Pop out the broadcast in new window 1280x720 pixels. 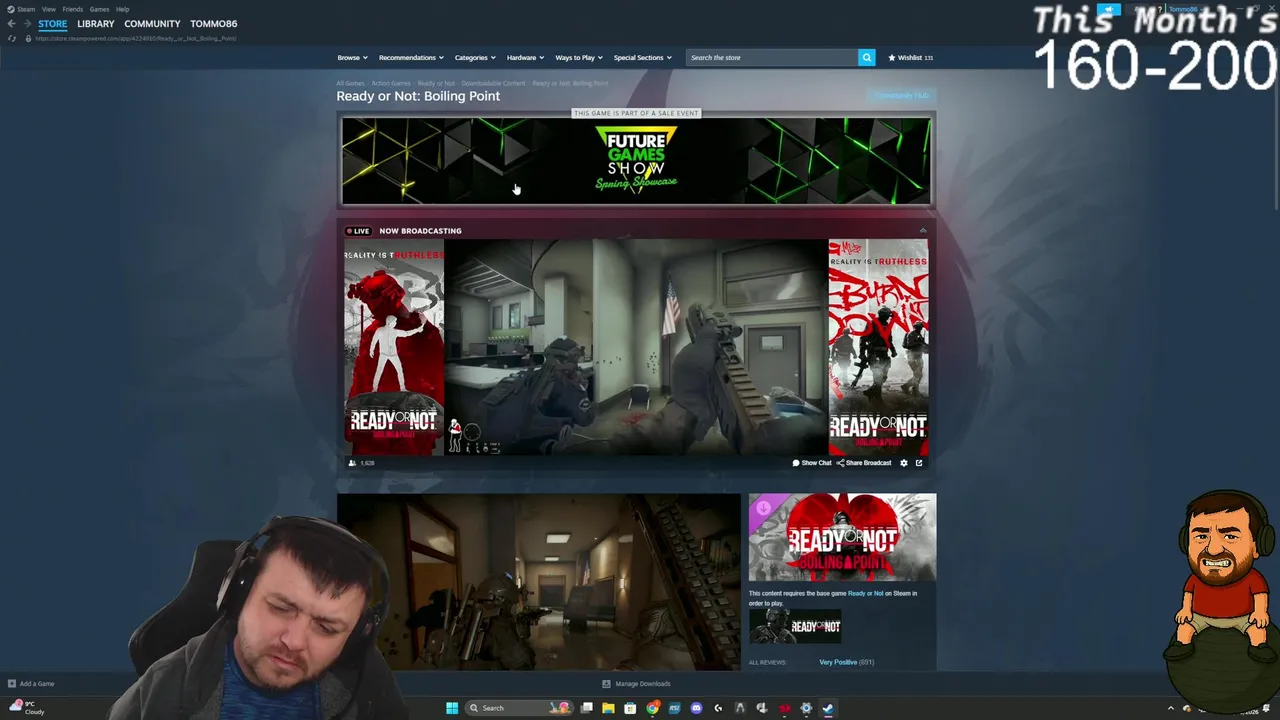(919, 463)
